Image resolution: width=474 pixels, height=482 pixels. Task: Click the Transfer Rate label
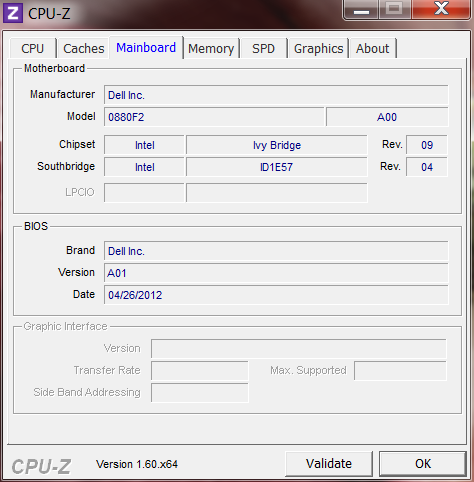tap(107, 370)
